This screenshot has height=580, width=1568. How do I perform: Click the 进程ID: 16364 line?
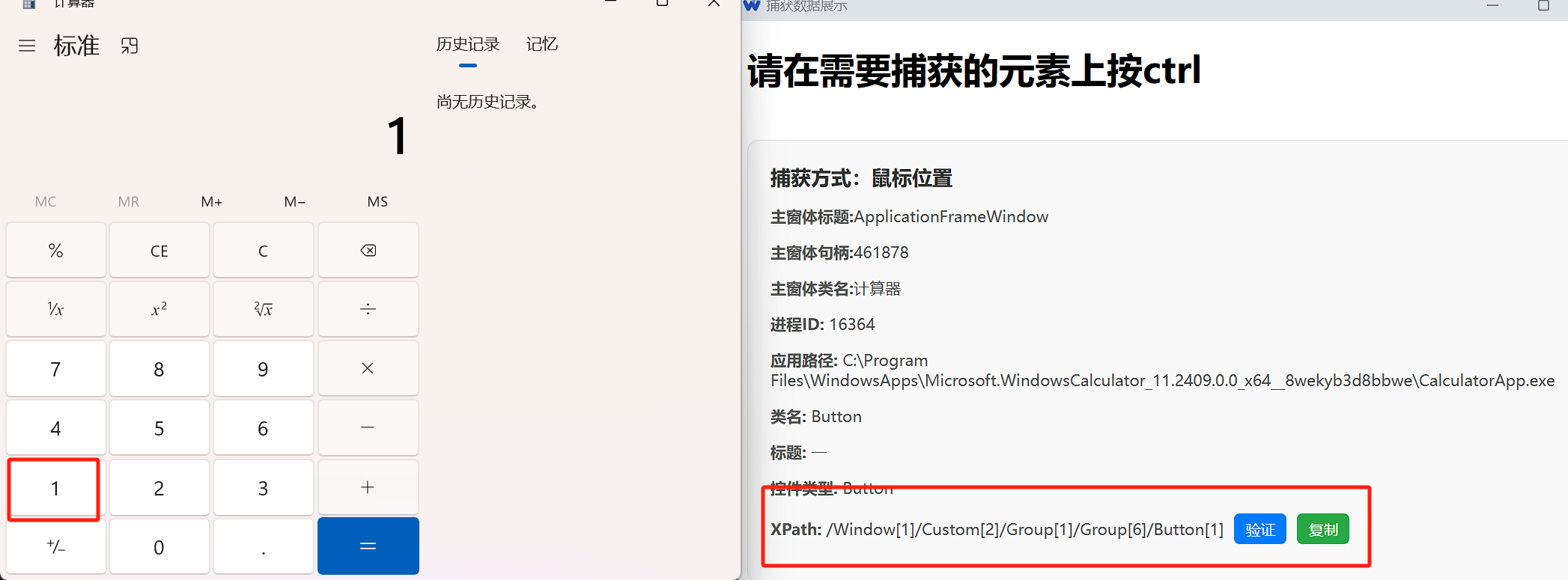823,324
